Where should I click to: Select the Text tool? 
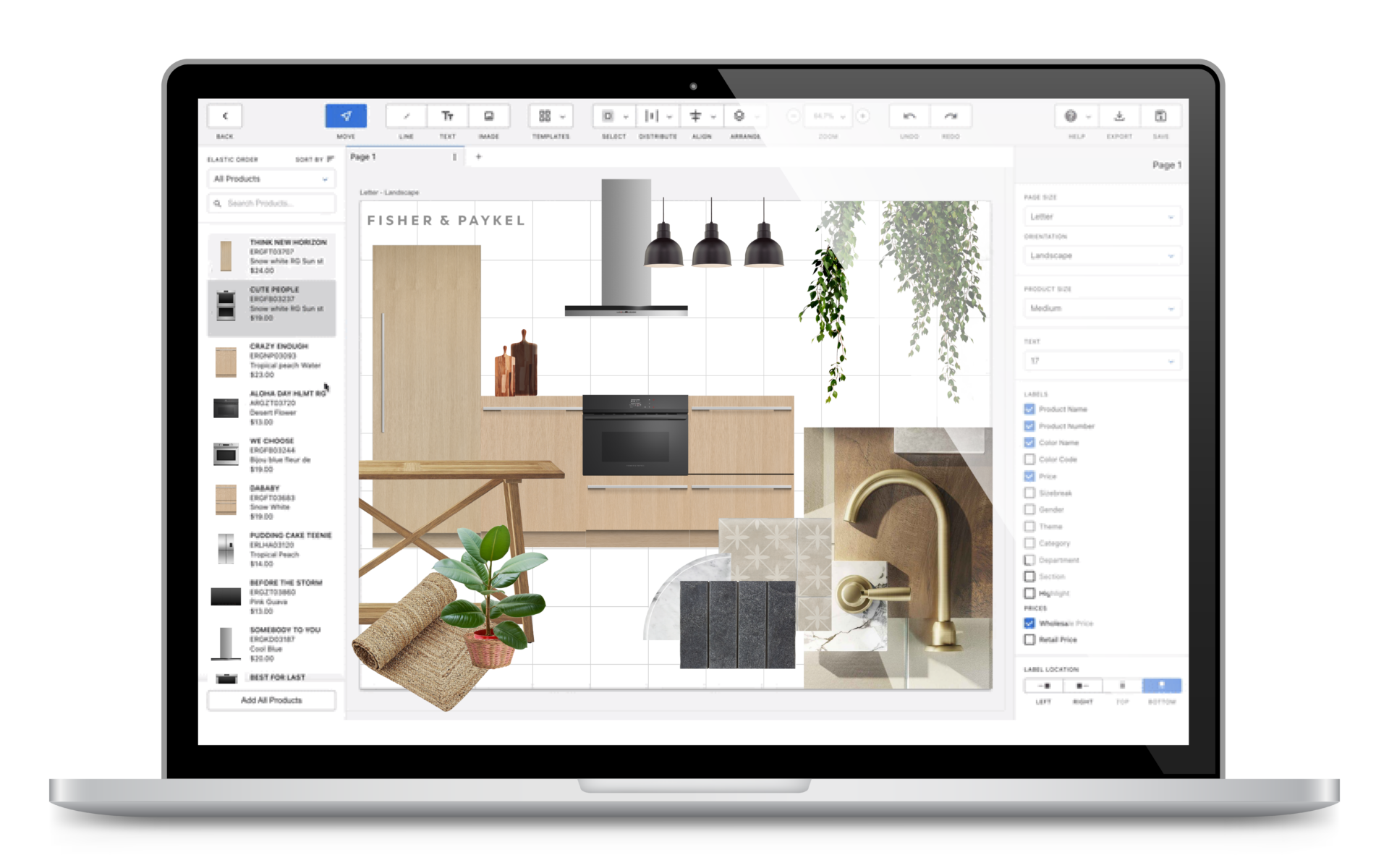coord(447,116)
